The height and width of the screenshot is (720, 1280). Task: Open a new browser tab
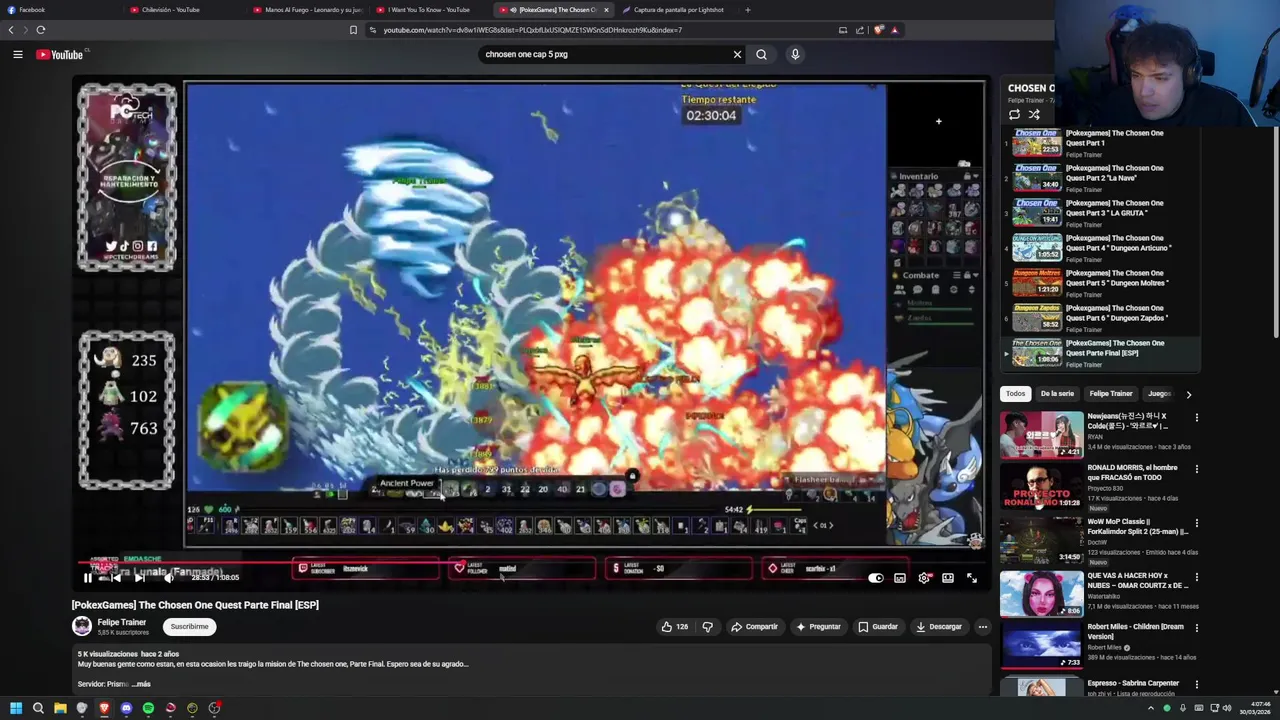(747, 10)
